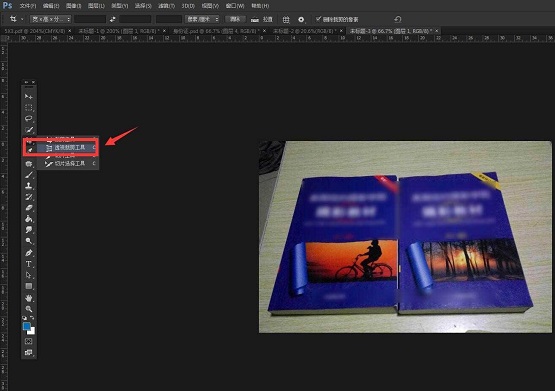Open the 编辑(E) menu
Screen dimensions: 555x391
[x=51, y=6]
